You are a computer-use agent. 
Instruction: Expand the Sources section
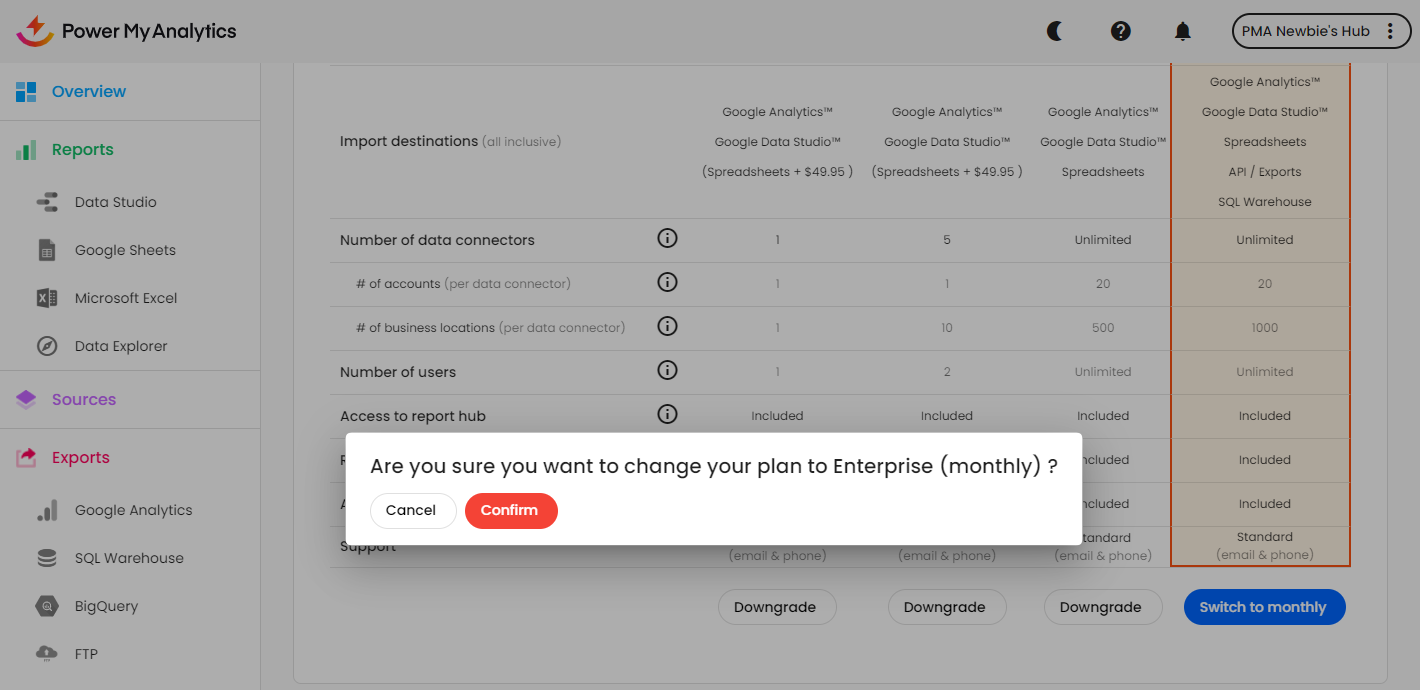click(x=84, y=400)
